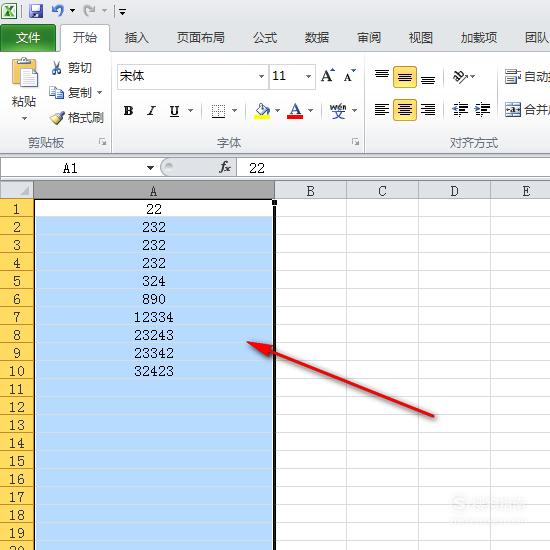Apply yellow fill color bucket

(x=262, y=111)
